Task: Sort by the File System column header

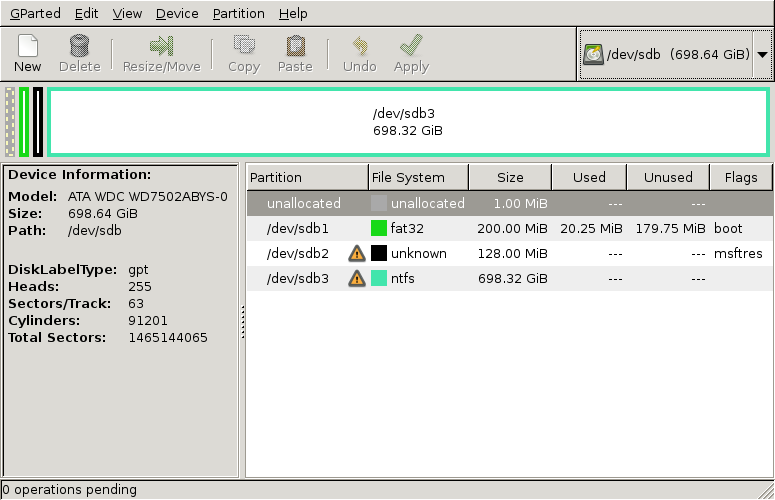Action: pos(418,177)
